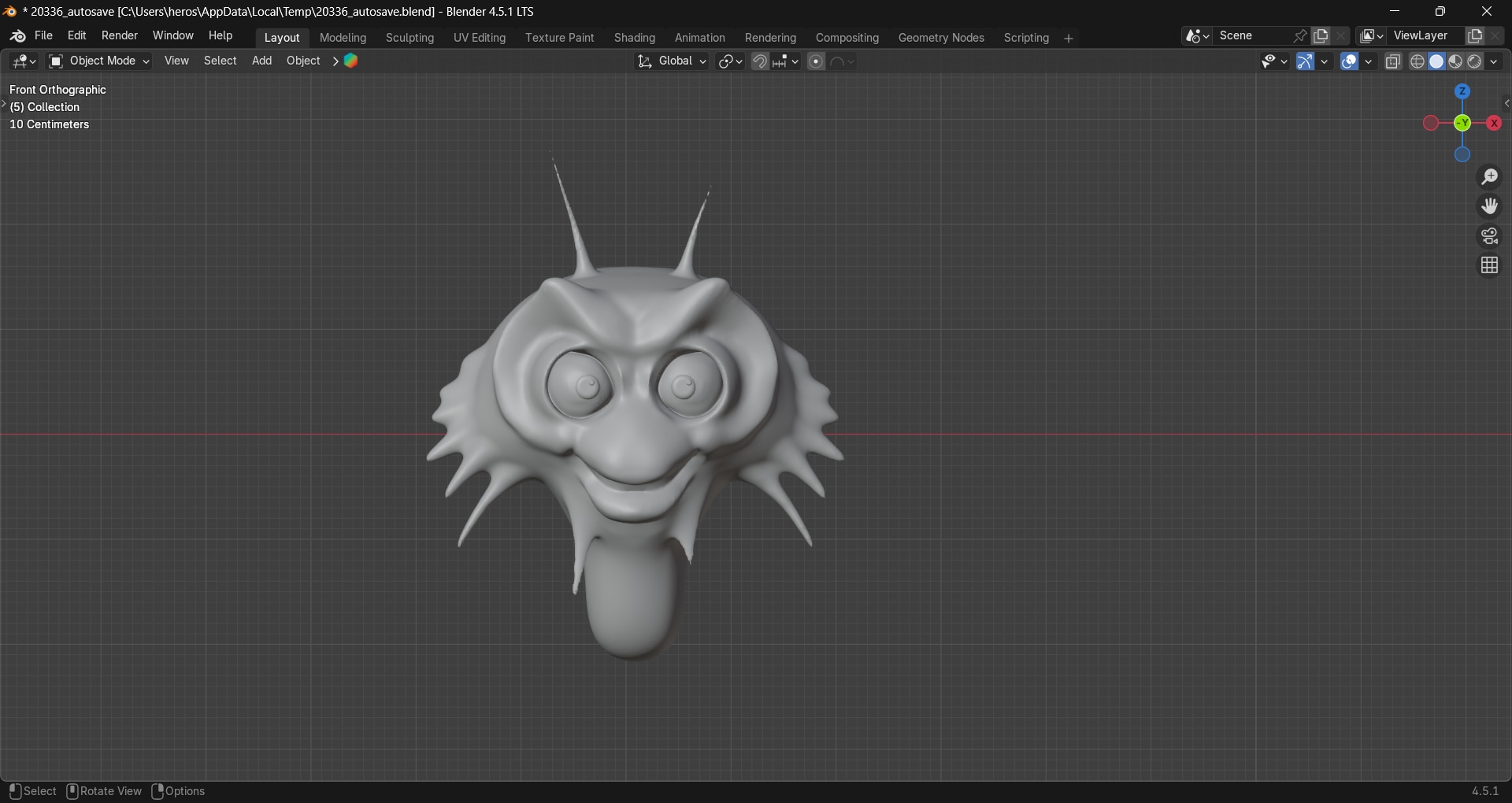Open the Render menu

(120, 36)
